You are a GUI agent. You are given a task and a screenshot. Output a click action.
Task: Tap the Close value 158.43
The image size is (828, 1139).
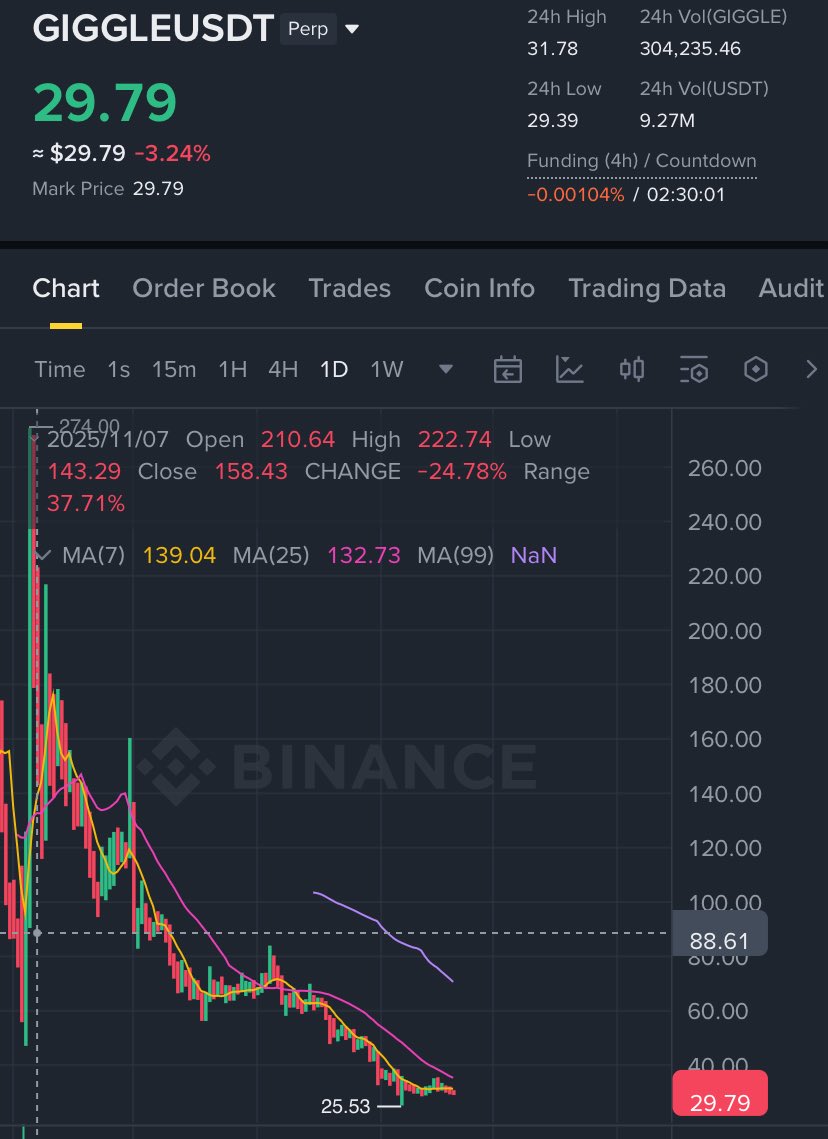[x=251, y=471]
